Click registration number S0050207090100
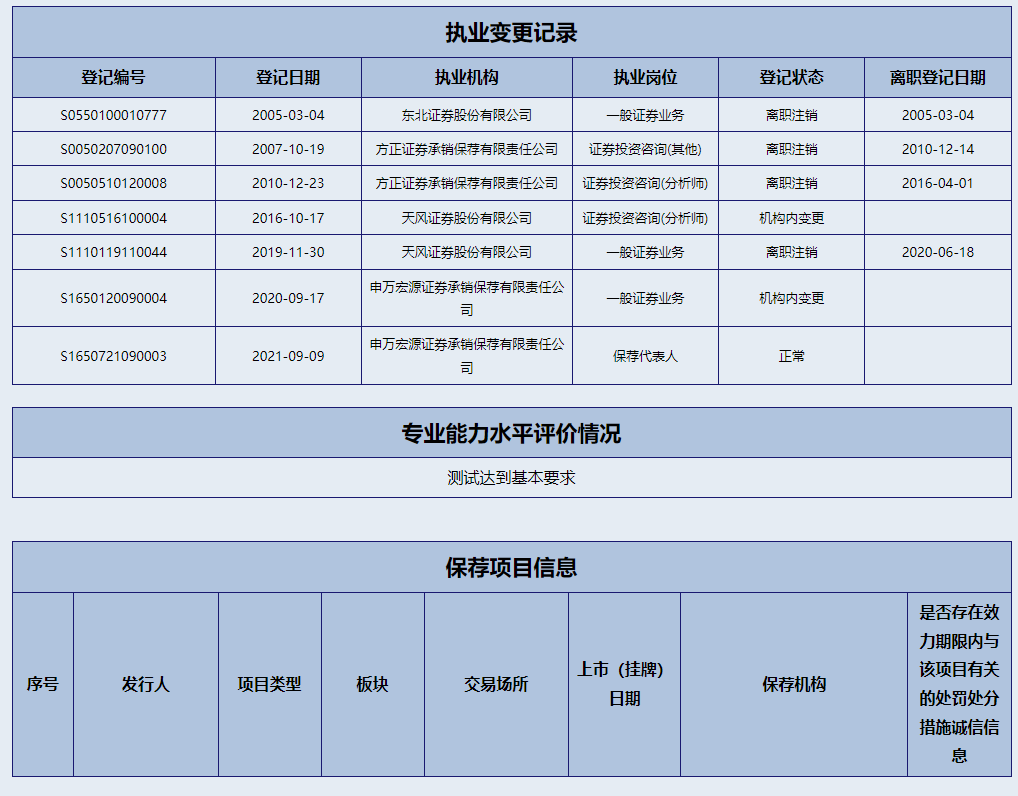 (x=114, y=149)
